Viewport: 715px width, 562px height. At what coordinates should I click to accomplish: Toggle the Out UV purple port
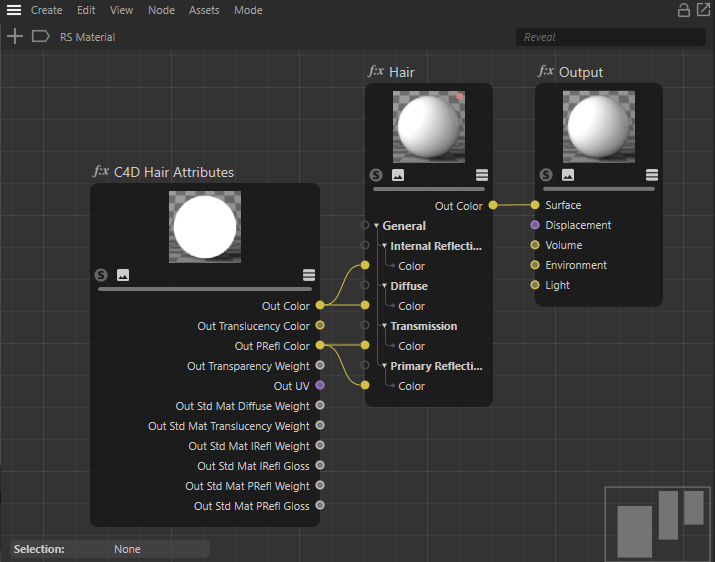[x=320, y=386]
